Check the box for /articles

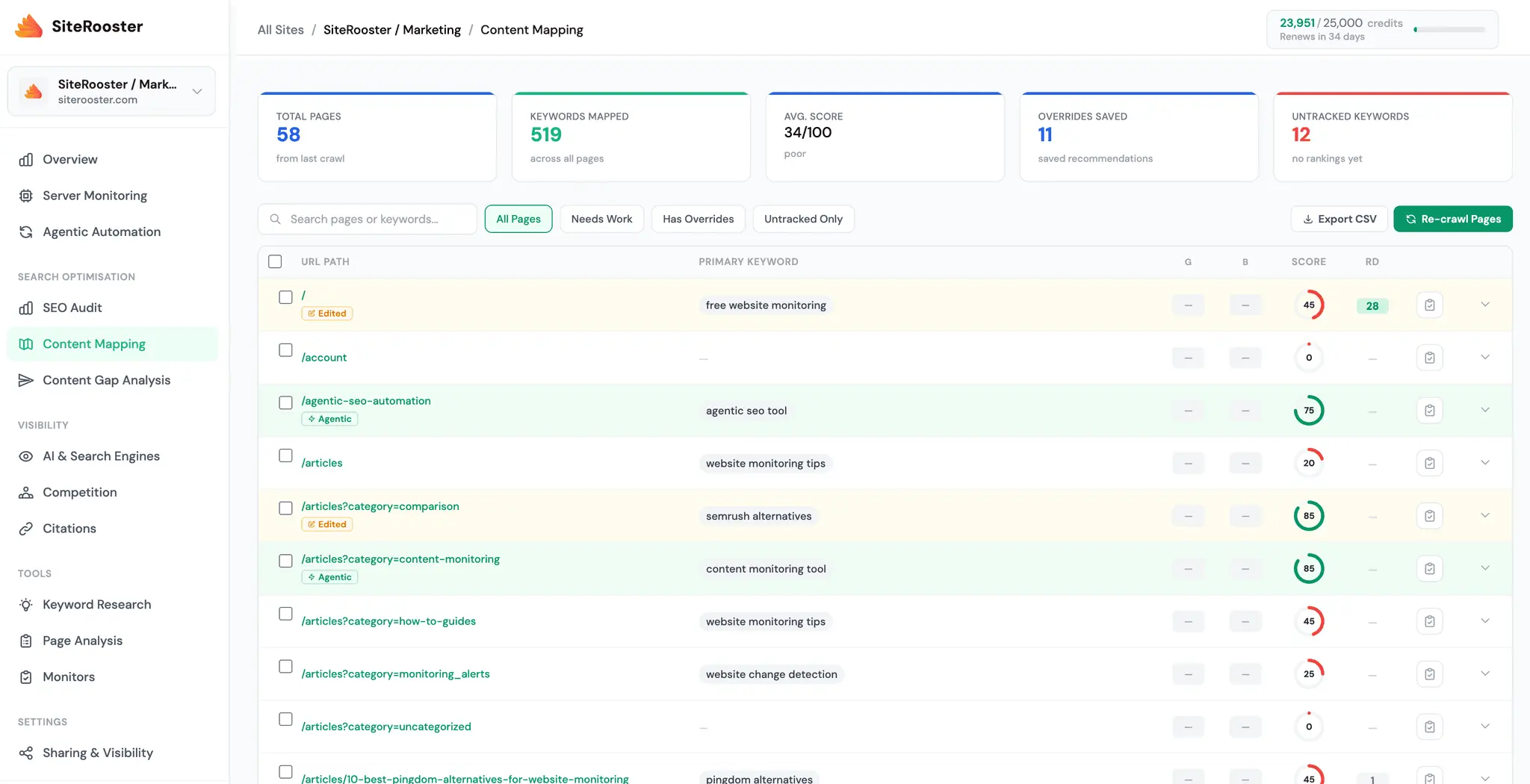[x=285, y=455]
